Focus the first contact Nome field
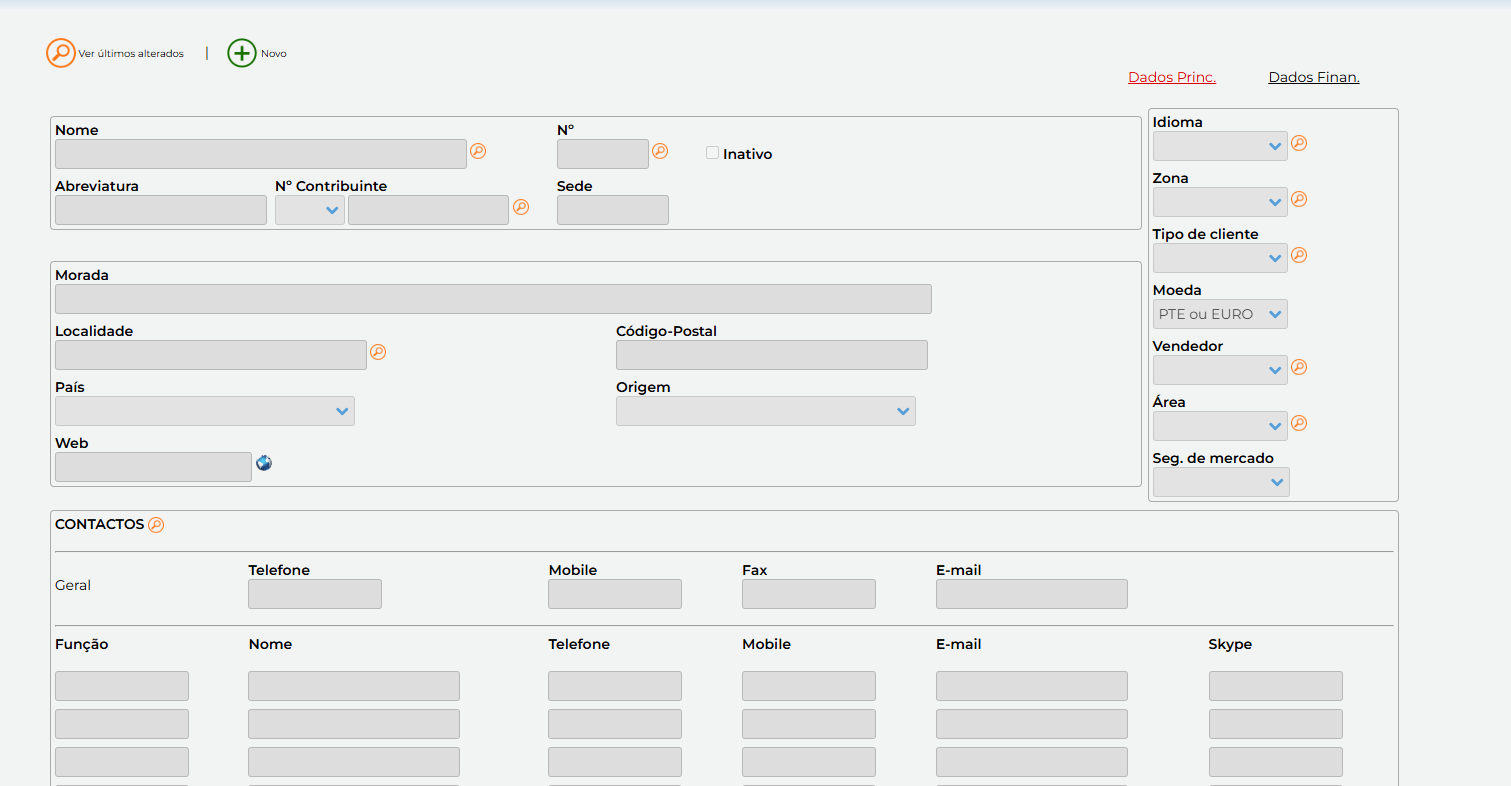The image size is (1511, 786). pyautogui.click(x=354, y=686)
